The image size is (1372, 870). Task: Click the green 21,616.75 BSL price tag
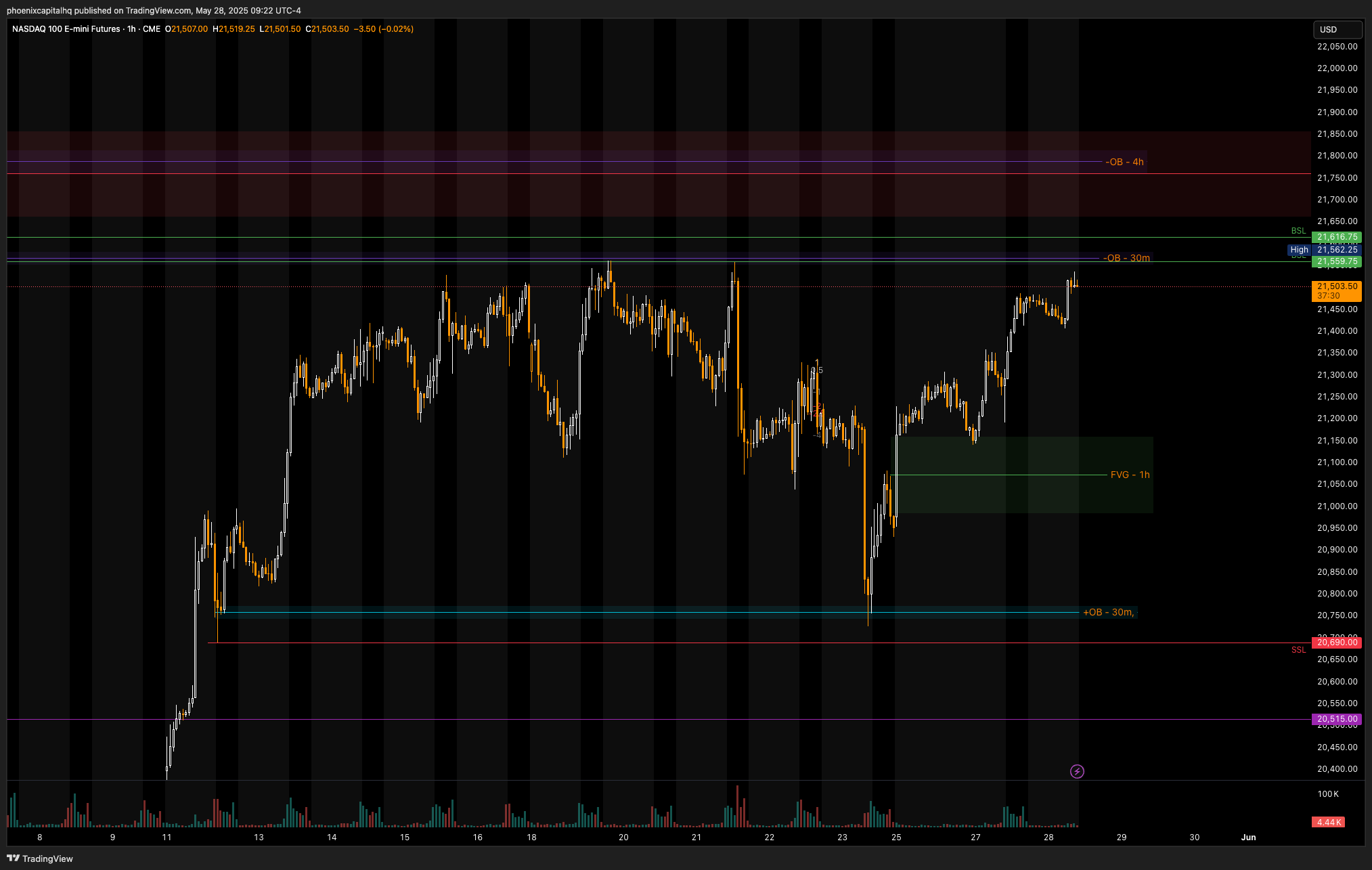pyautogui.click(x=1336, y=237)
